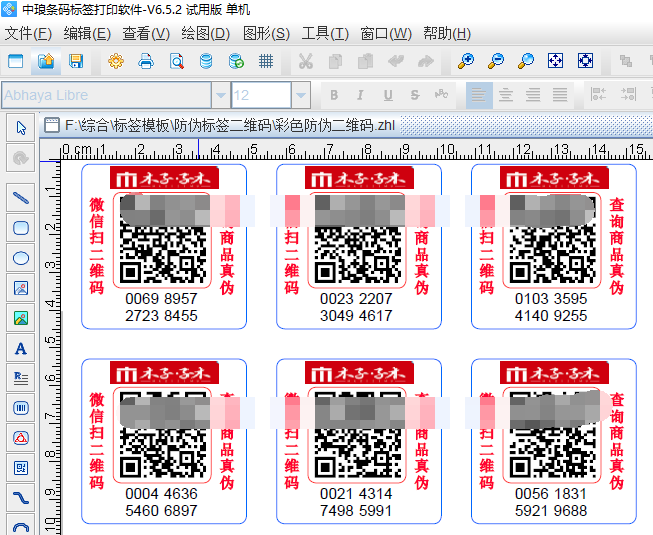Select the triangle shape tool
Viewport: 653px width, 535px height.
[x=21, y=438]
